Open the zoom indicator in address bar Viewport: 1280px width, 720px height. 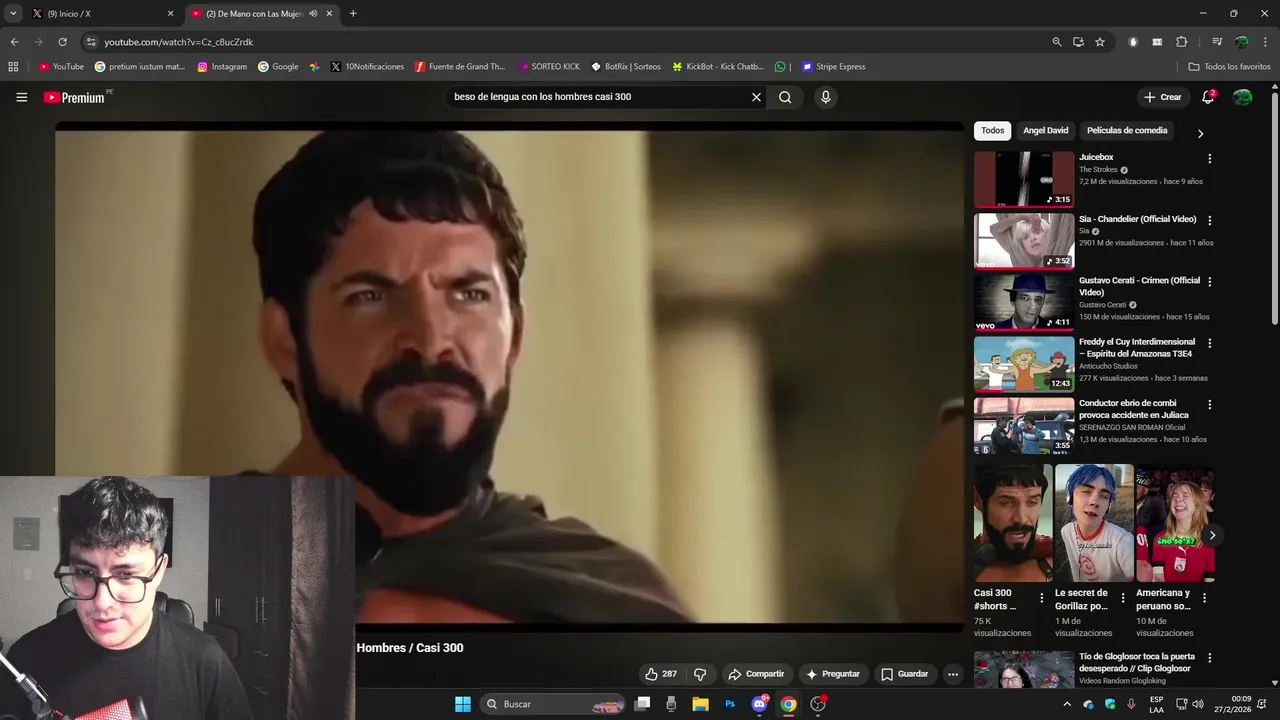tap(1057, 42)
